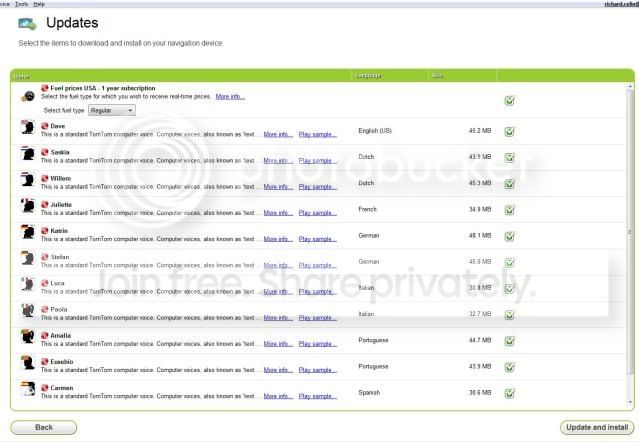Uncheck the Amalia Portuguese voice checkbox

tap(509, 341)
